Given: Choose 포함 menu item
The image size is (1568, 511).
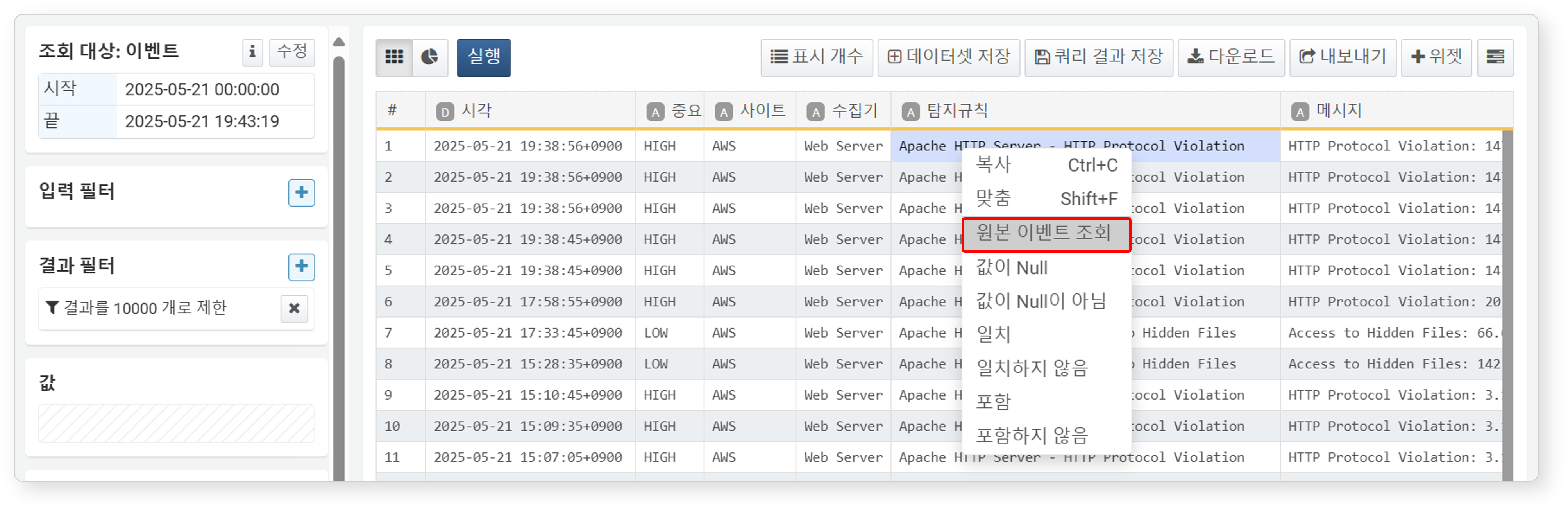Looking at the screenshot, I should click(x=1046, y=402).
